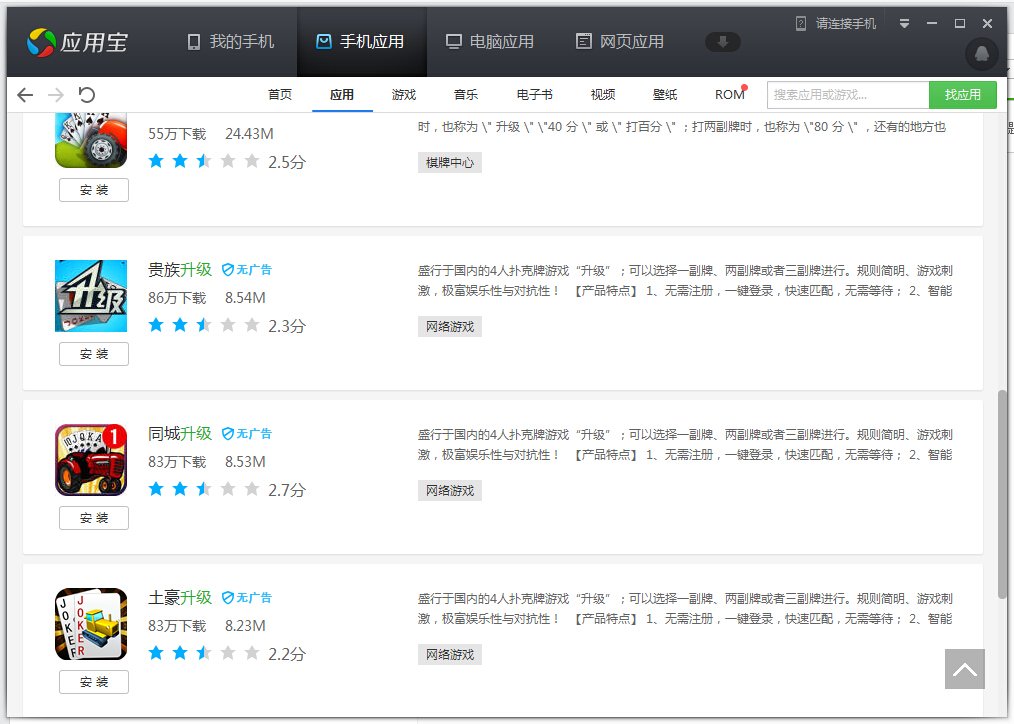
Task: Open the 网页应用 tab
Action: pyautogui.click(x=619, y=42)
